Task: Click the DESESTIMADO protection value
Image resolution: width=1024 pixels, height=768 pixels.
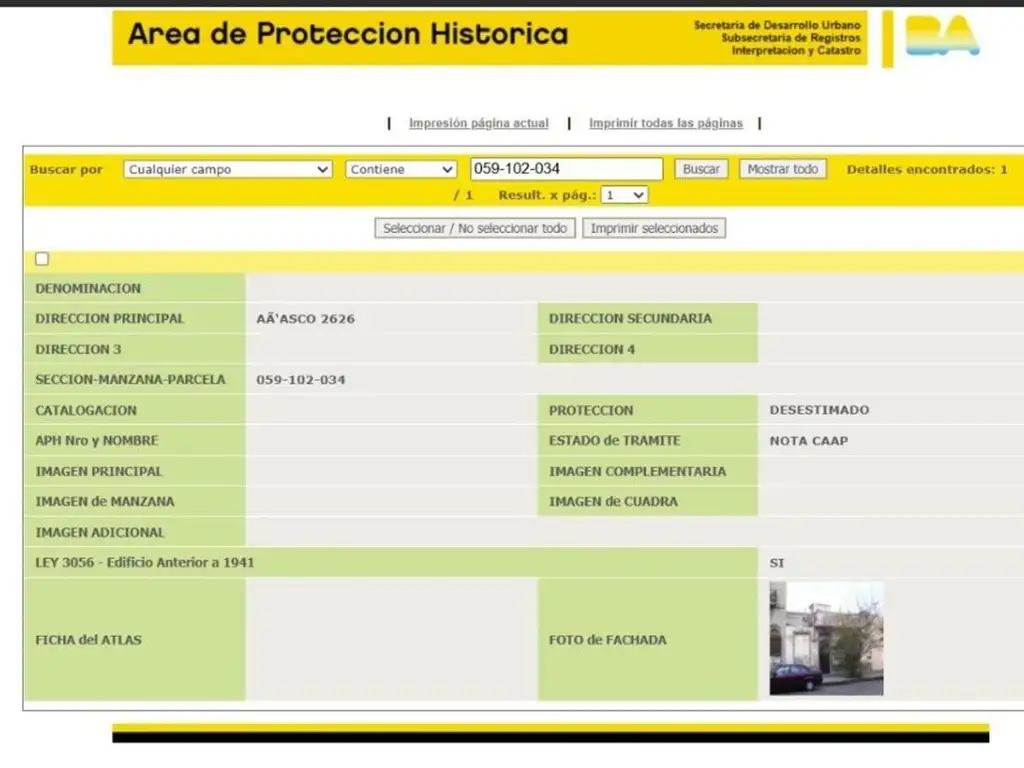Action: pos(819,410)
